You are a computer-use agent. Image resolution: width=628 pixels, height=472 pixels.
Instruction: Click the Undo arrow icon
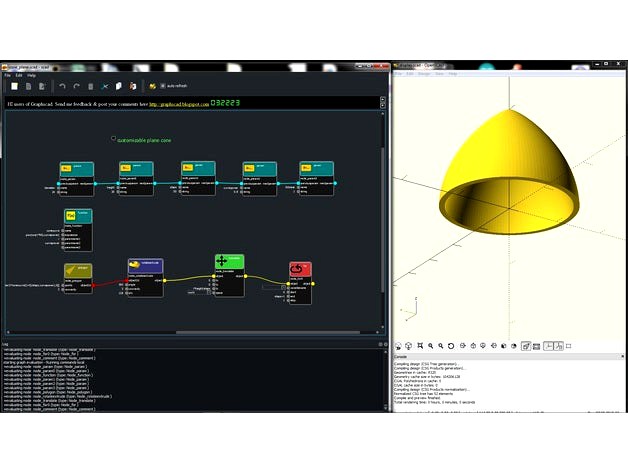pyautogui.click(x=61, y=87)
